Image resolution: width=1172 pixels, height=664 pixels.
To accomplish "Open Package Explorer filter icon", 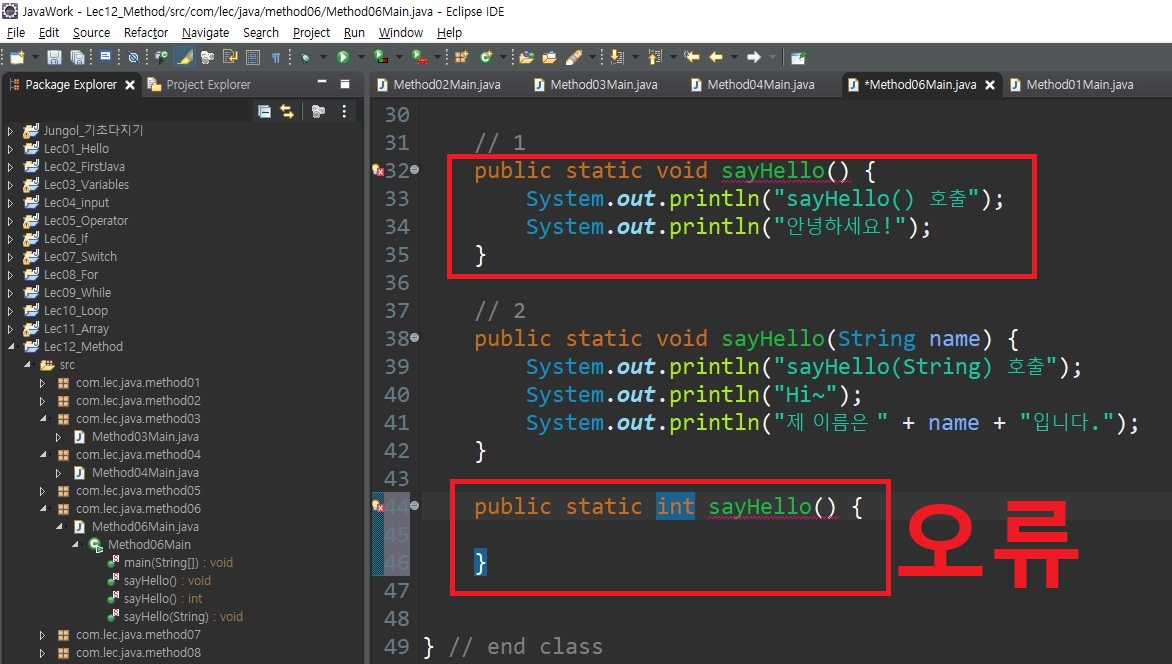I will coord(318,111).
